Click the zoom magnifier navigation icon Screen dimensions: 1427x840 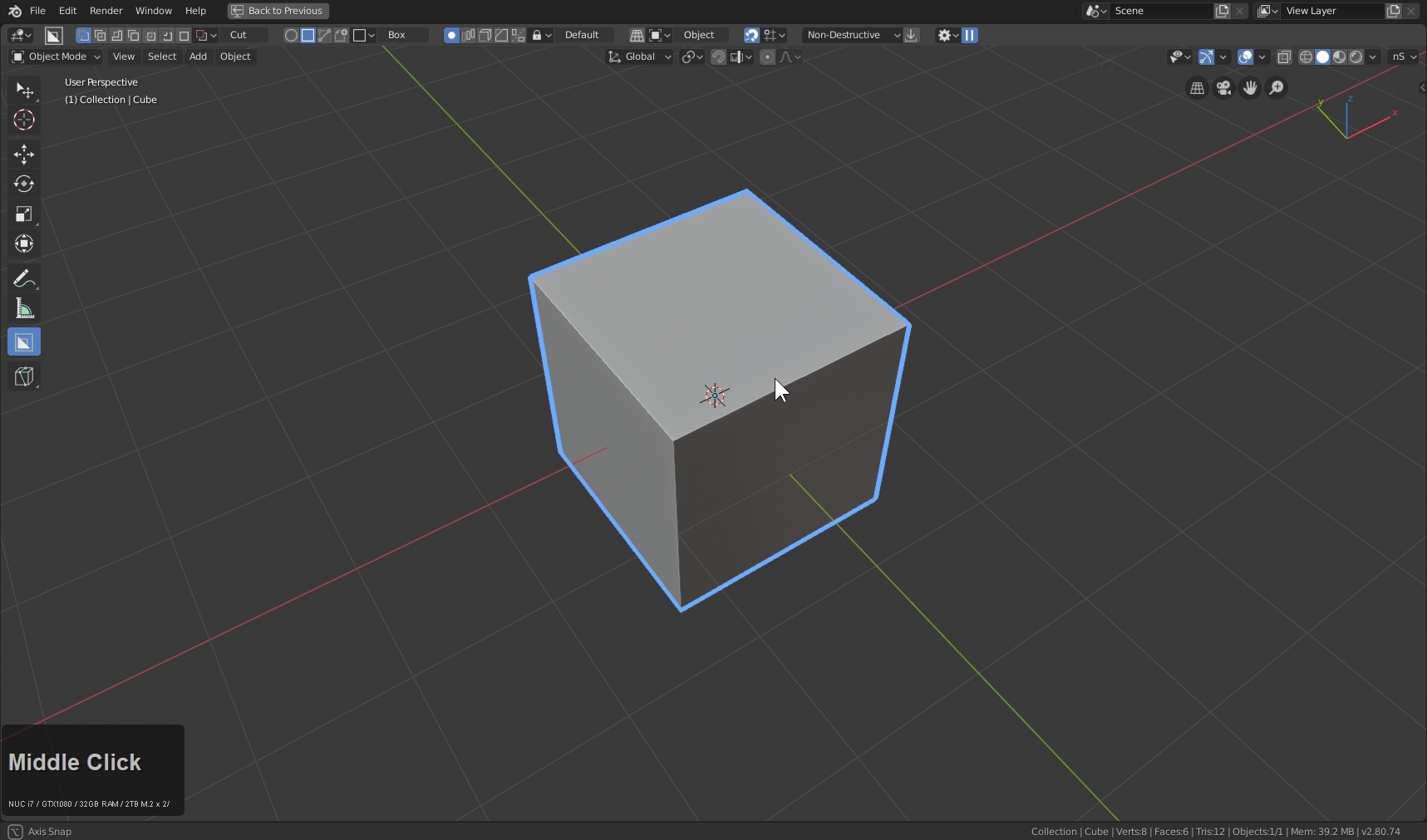point(1277,88)
